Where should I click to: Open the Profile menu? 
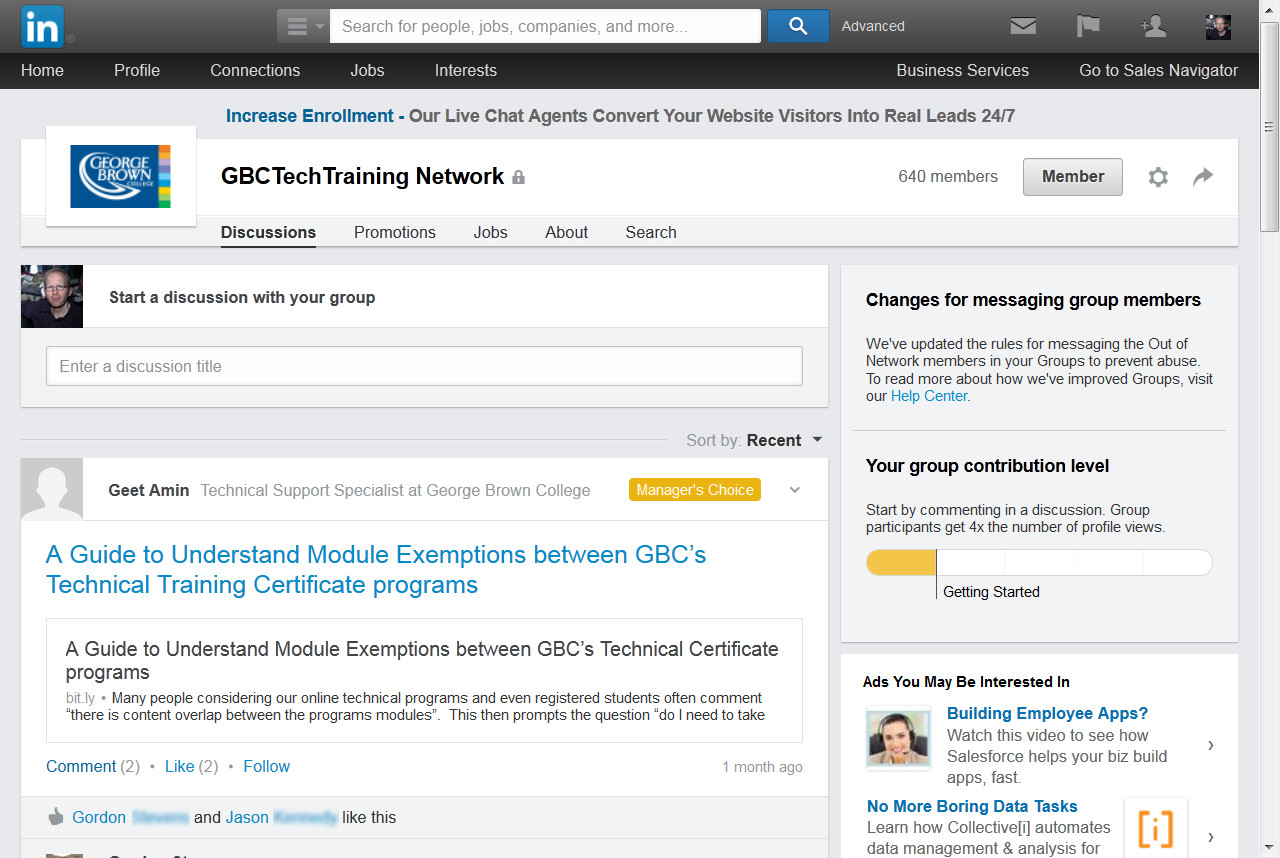click(137, 70)
